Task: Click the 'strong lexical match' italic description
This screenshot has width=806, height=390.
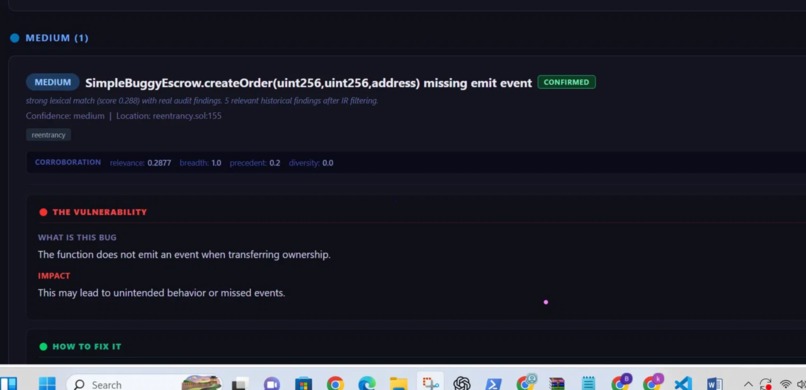Action: coord(202,101)
